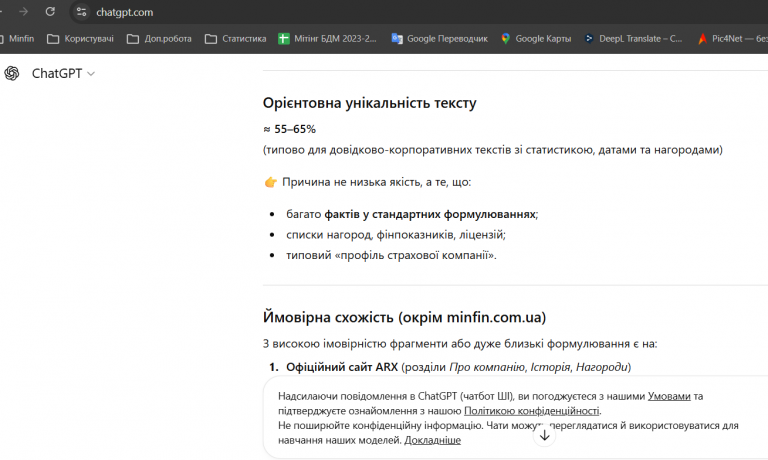This screenshot has height=460, width=768.
Task: Open the Умовами terms link
Action: [x=669, y=396]
